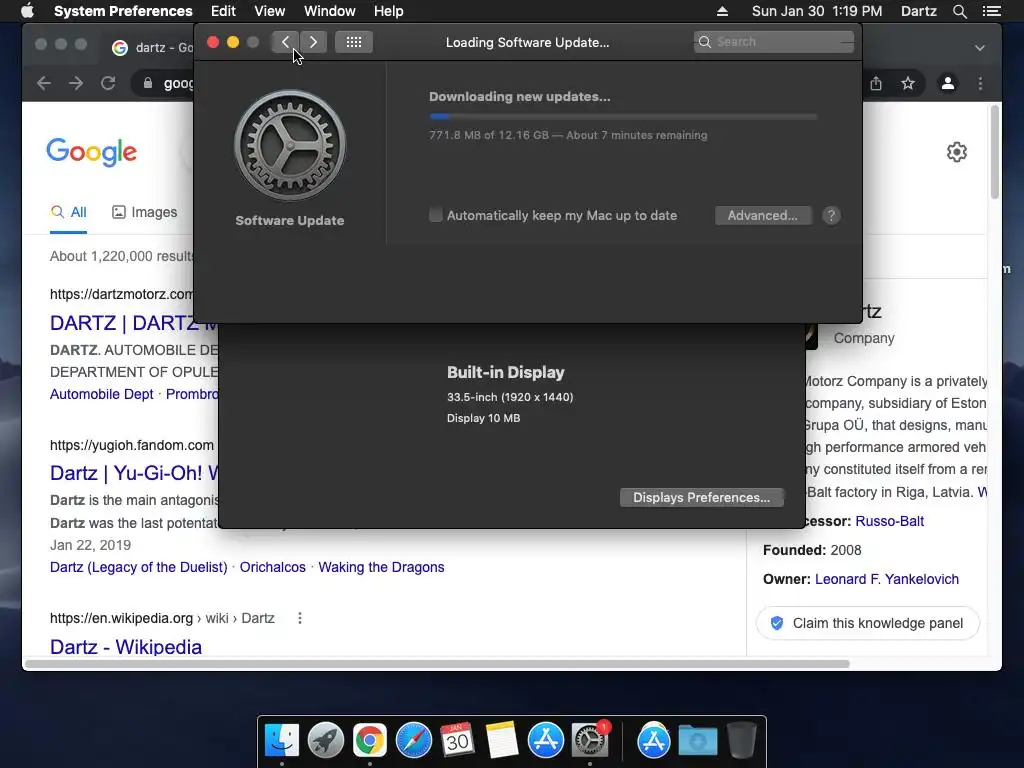Show all preferences grid

pos(354,42)
